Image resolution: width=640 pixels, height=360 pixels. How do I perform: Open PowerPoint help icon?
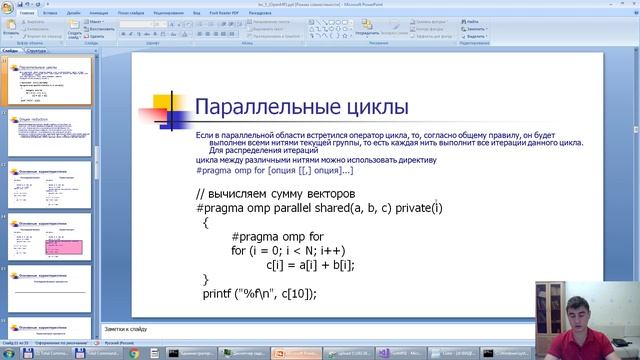636,13
